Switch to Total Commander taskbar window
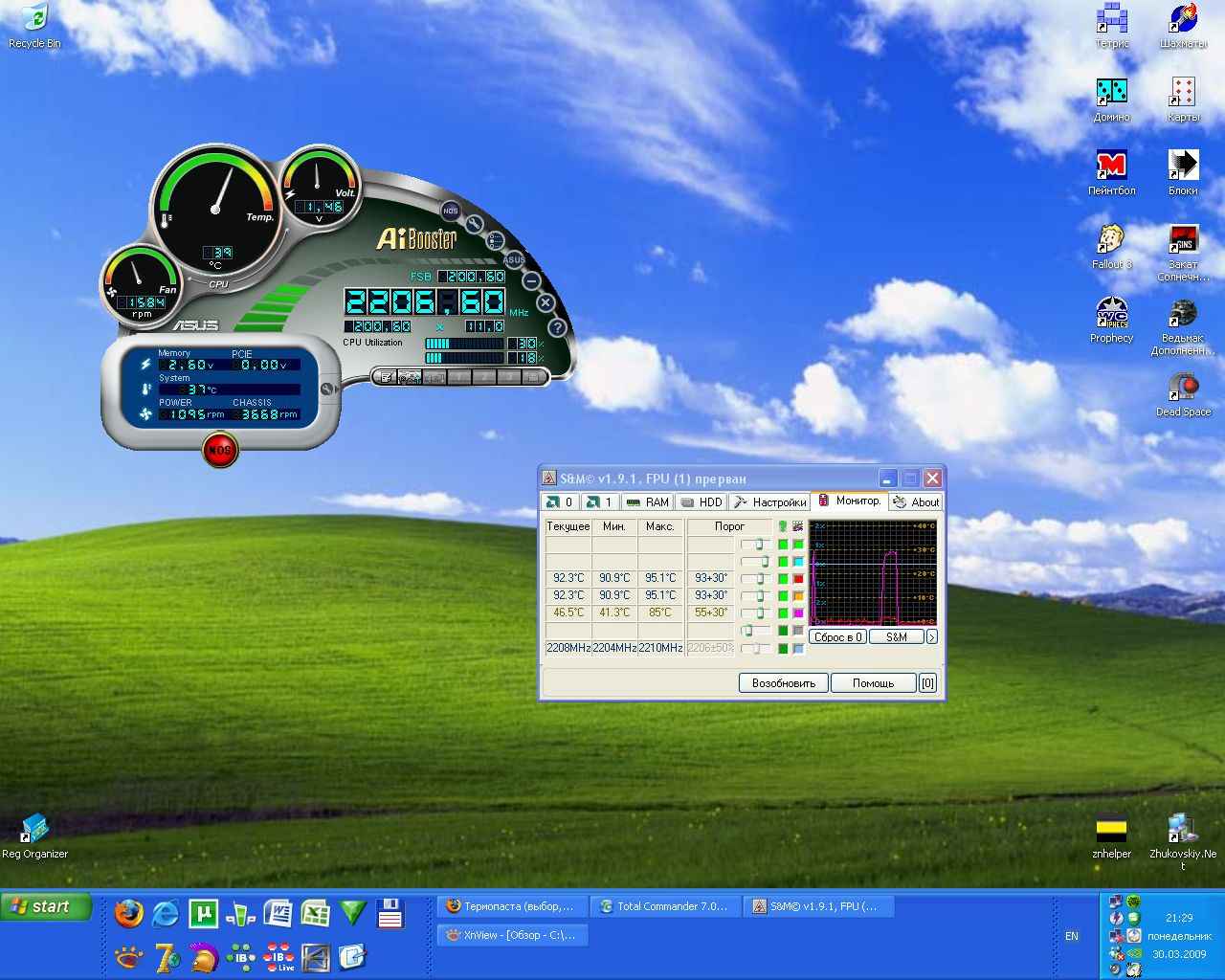The height and width of the screenshot is (980, 1225). tap(664, 906)
